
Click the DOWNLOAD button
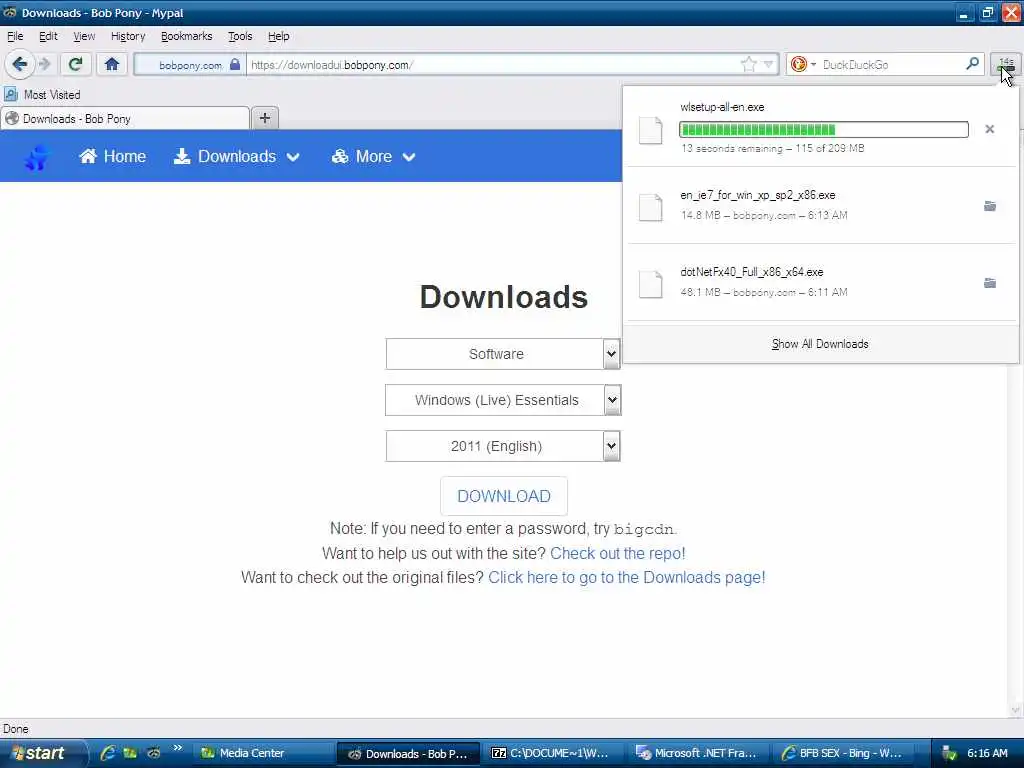[504, 496]
